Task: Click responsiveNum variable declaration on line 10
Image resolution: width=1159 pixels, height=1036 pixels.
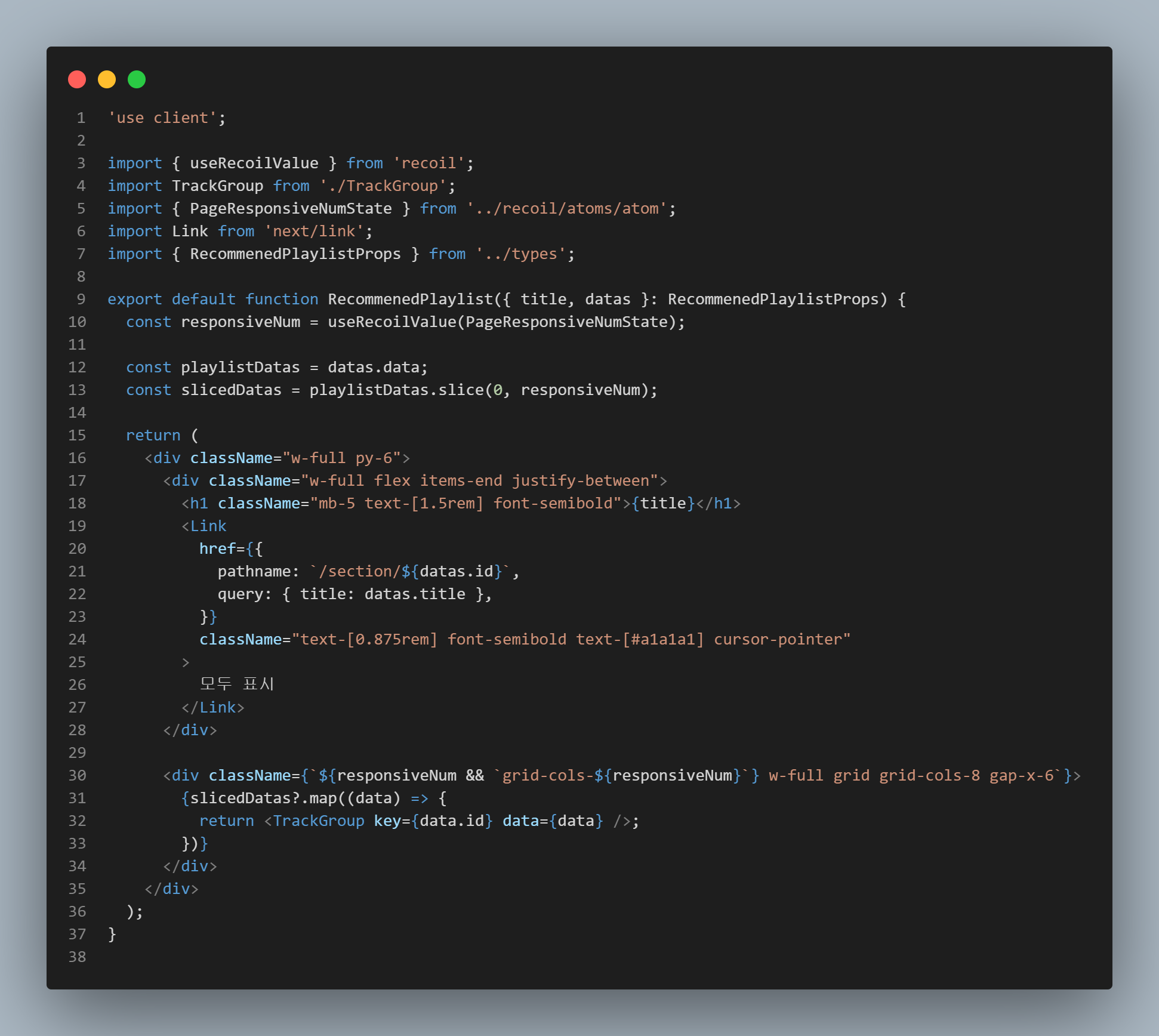Action: pos(240,322)
